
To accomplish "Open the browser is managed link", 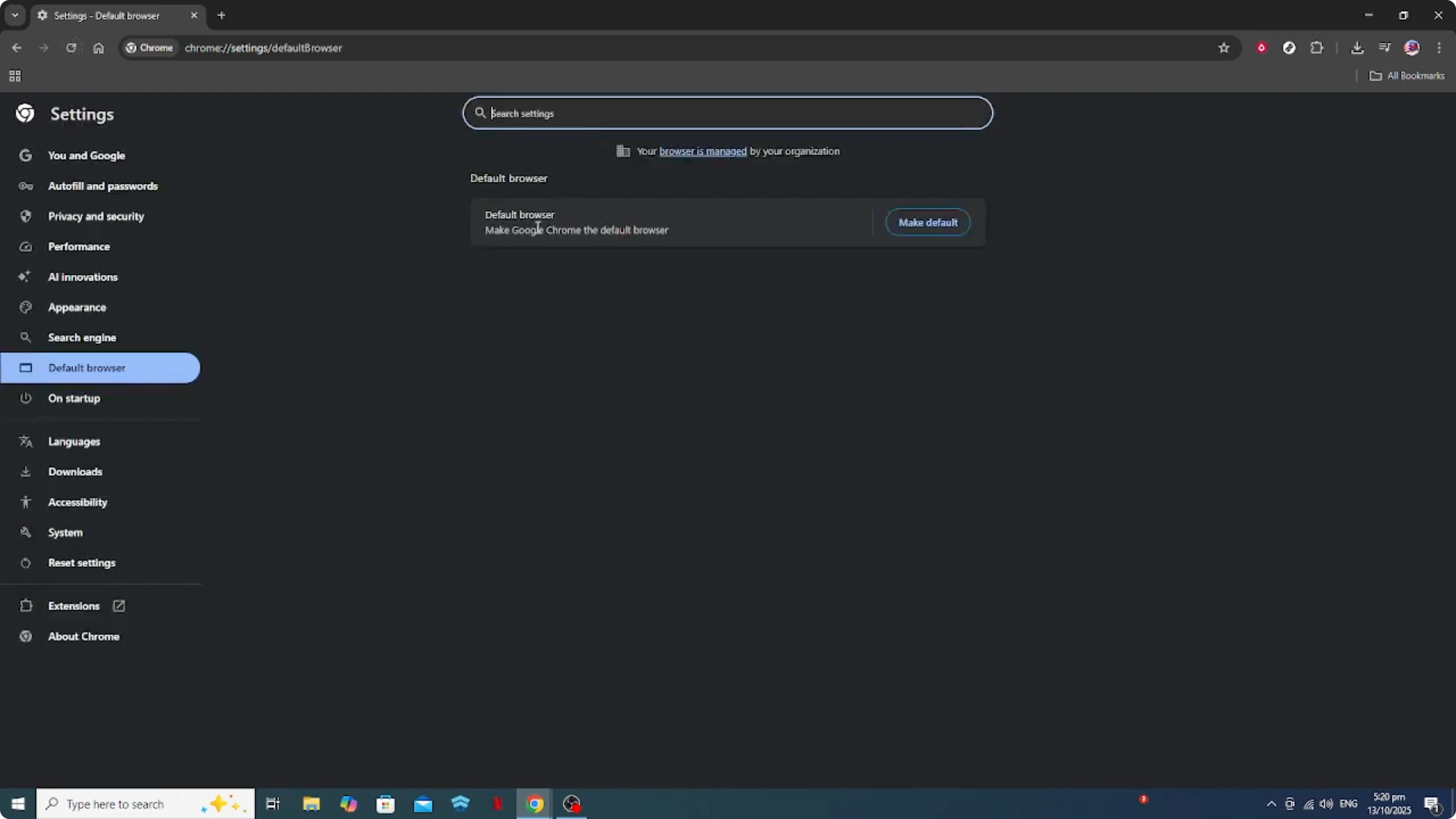I will [x=703, y=152].
